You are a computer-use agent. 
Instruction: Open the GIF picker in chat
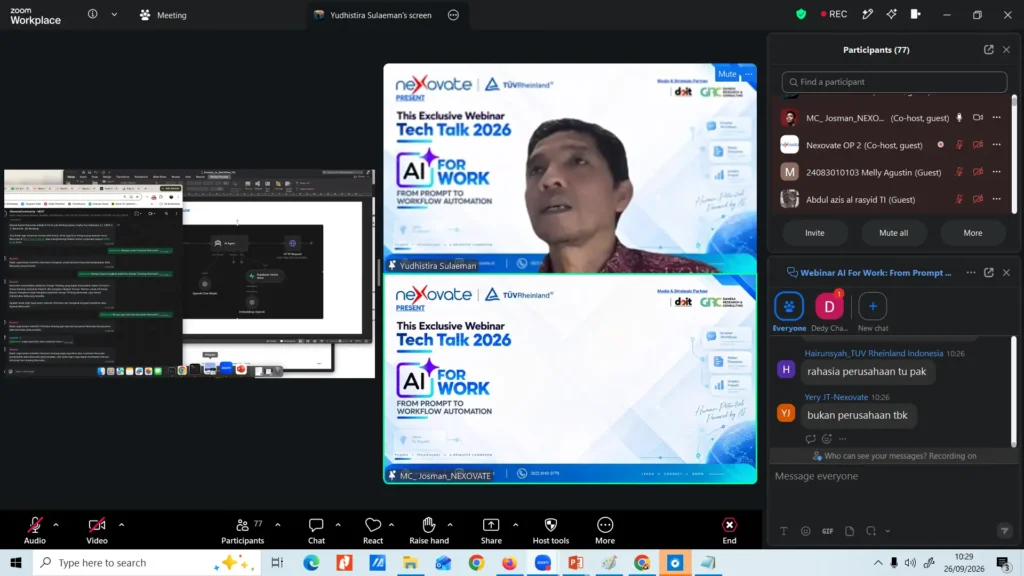tap(827, 531)
